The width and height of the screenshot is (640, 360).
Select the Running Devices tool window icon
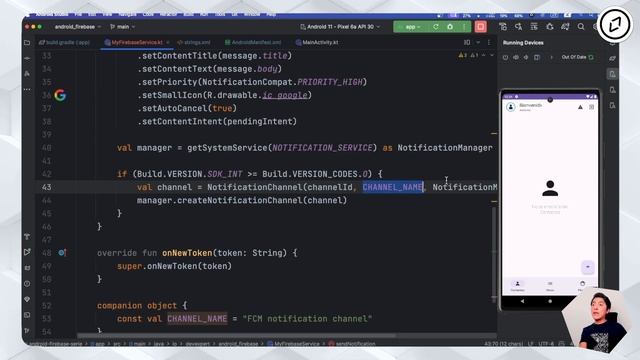(x=612, y=74)
